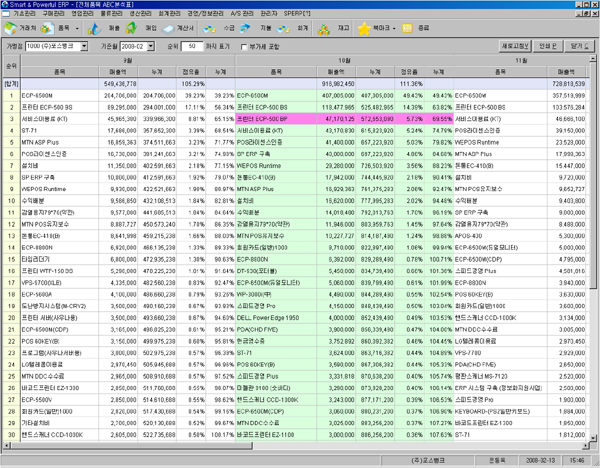Click the horizontal scrollbar right arrow
Image resolution: width=600 pixels, height=468 pixels.
click(x=586, y=446)
